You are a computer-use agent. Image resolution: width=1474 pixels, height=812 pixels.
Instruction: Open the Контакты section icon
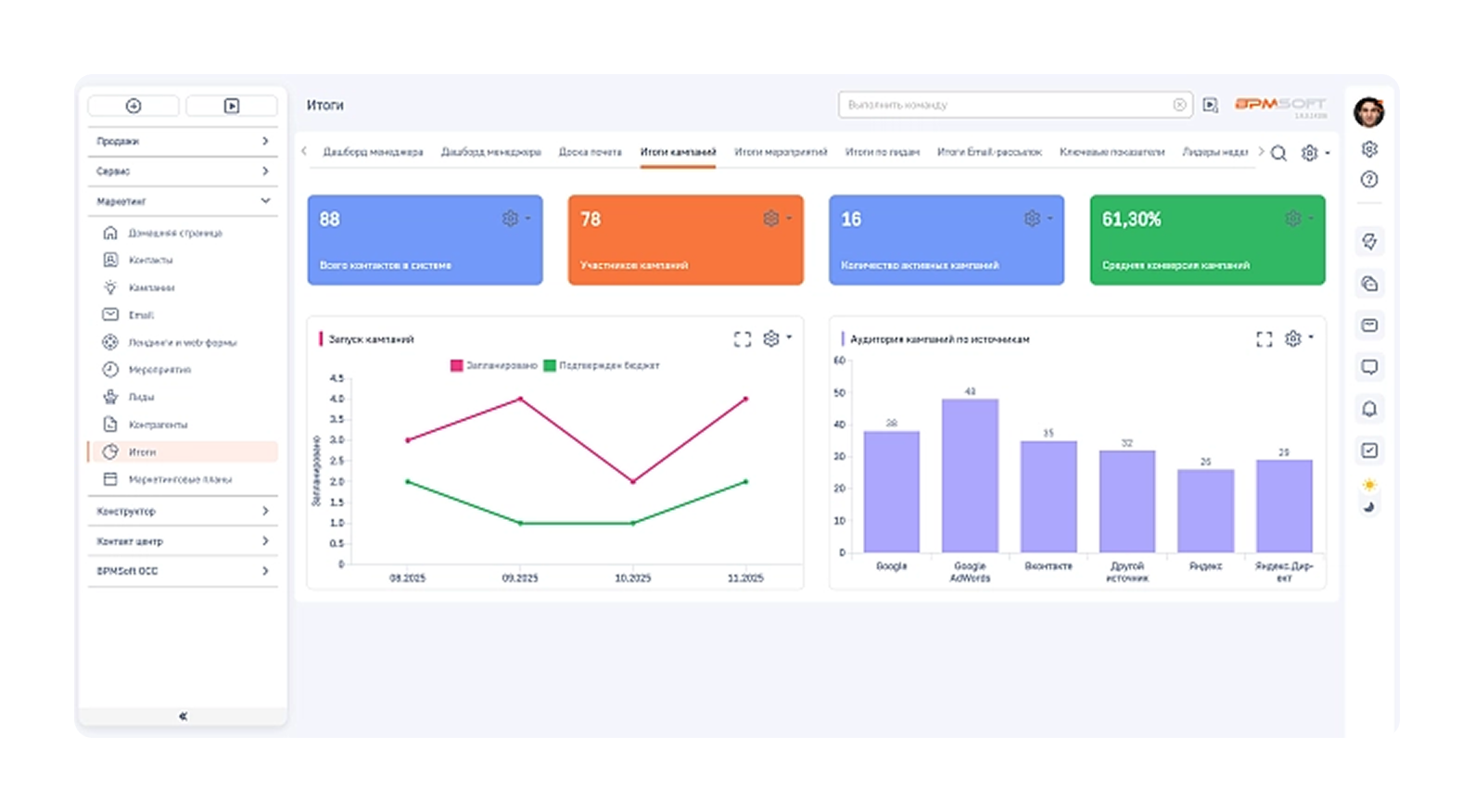tap(110, 260)
